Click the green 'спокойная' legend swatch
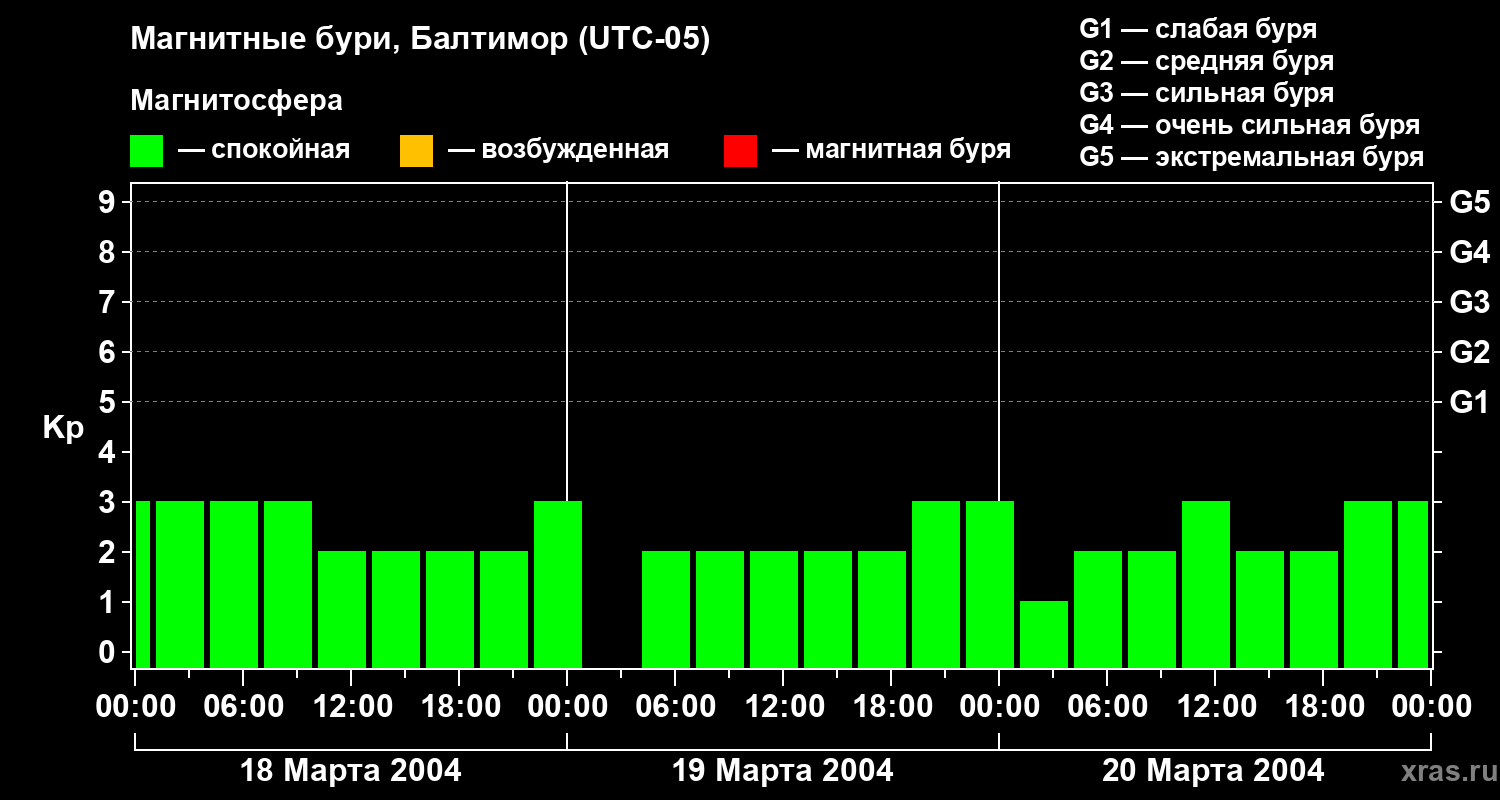1500x800 pixels. pos(146,151)
